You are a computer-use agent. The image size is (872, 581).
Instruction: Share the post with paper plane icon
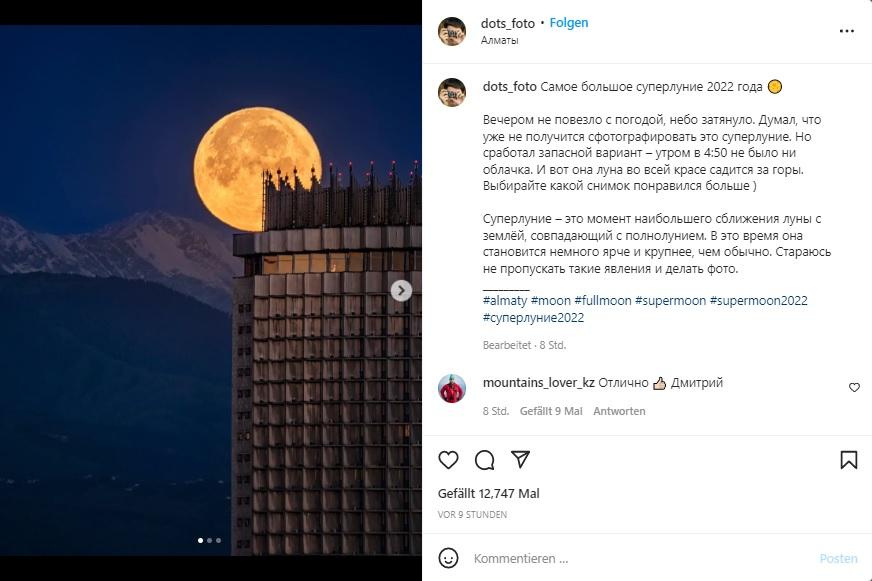[520, 460]
